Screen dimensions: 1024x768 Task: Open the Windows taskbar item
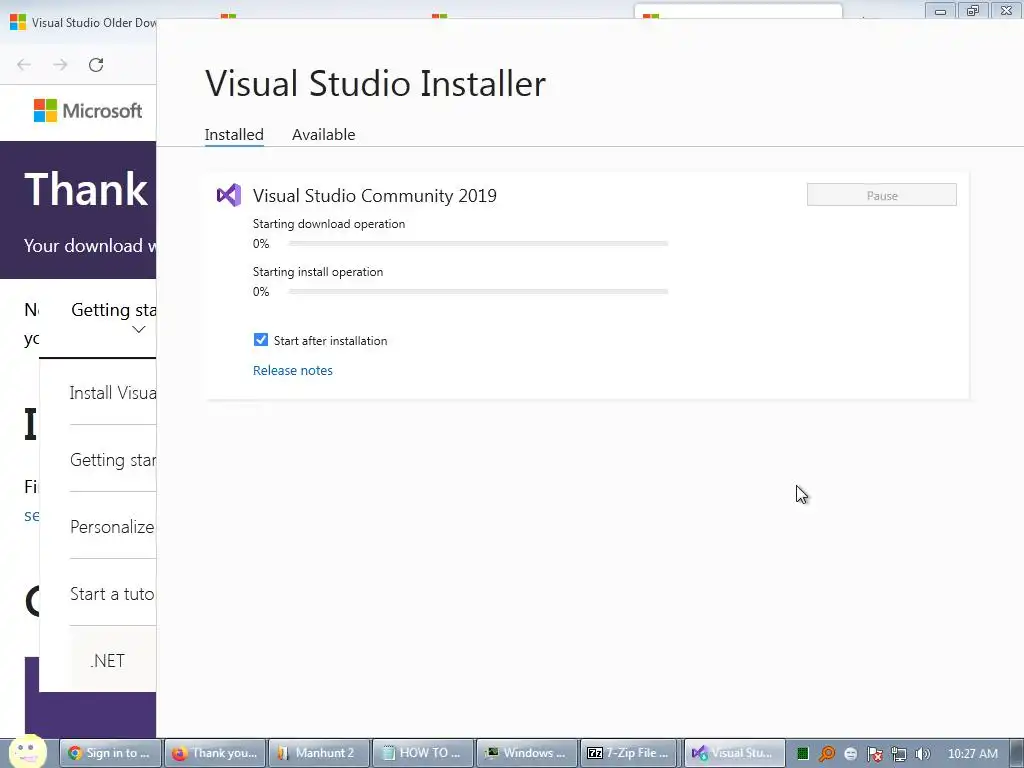pos(527,753)
